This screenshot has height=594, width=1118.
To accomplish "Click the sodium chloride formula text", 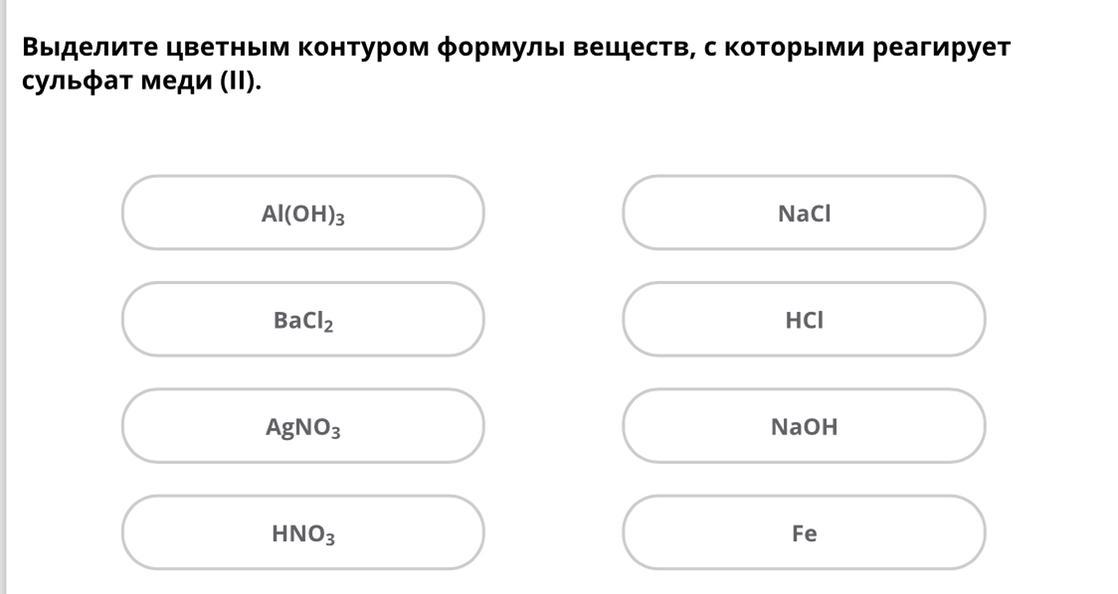I will tap(804, 213).
